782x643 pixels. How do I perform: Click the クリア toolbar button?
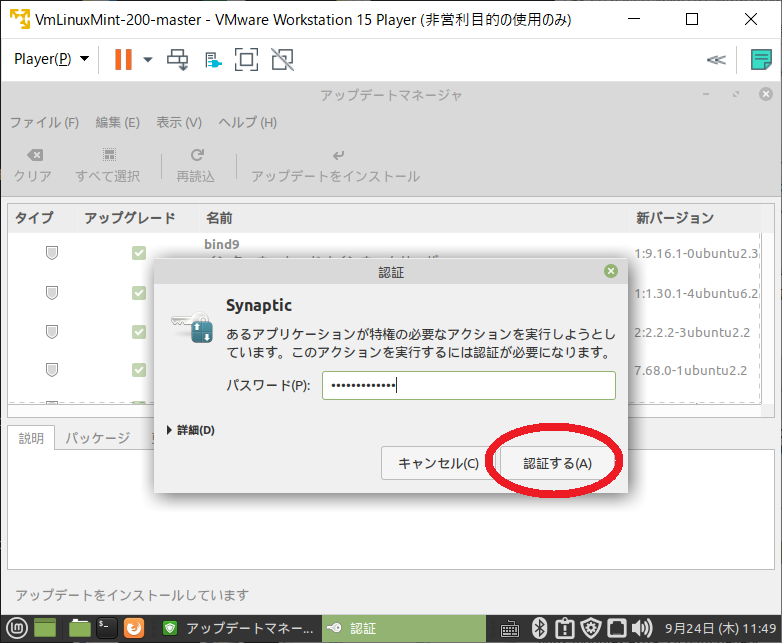33,166
